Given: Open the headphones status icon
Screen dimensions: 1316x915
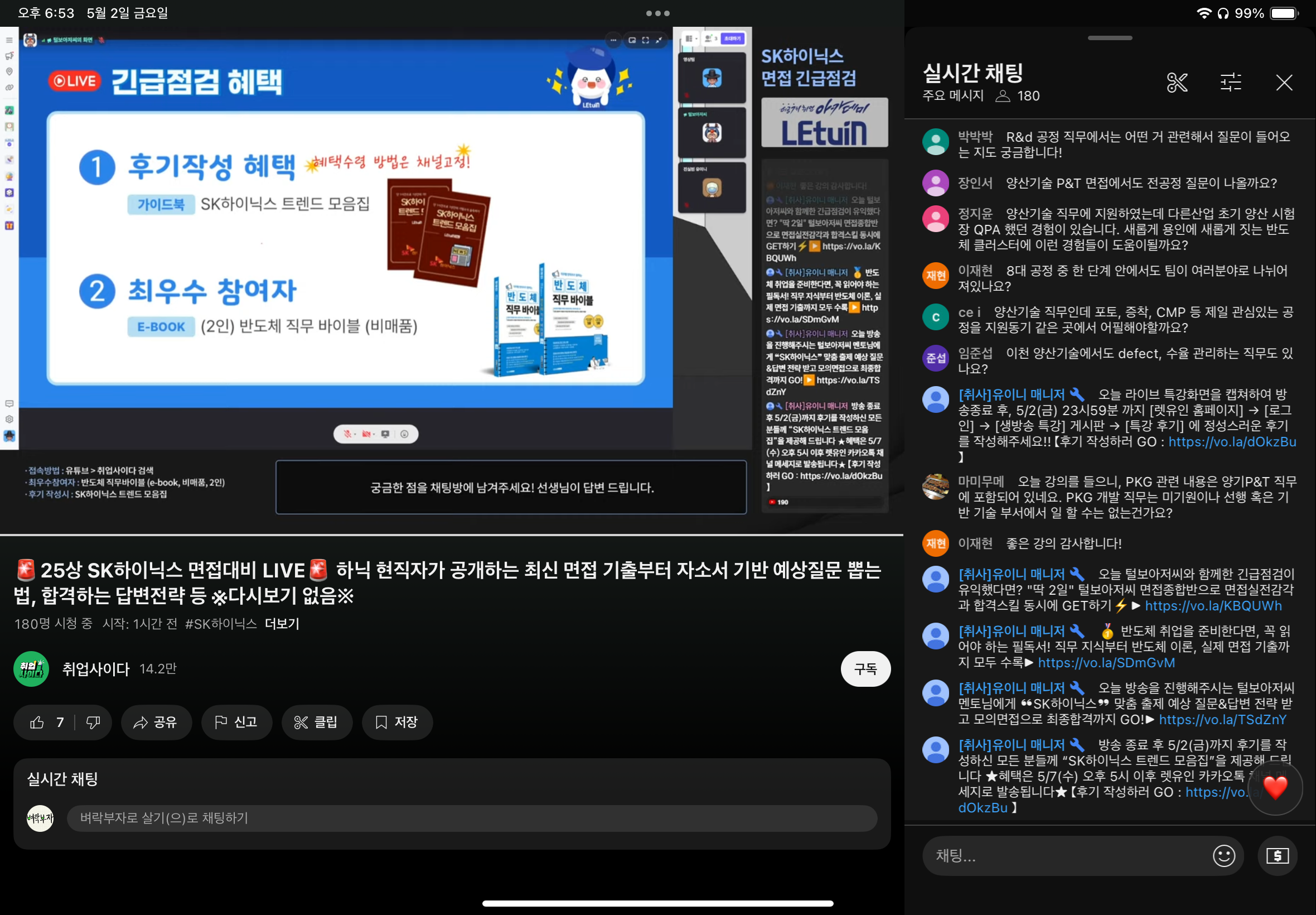Looking at the screenshot, I should tap(1223, 13).
